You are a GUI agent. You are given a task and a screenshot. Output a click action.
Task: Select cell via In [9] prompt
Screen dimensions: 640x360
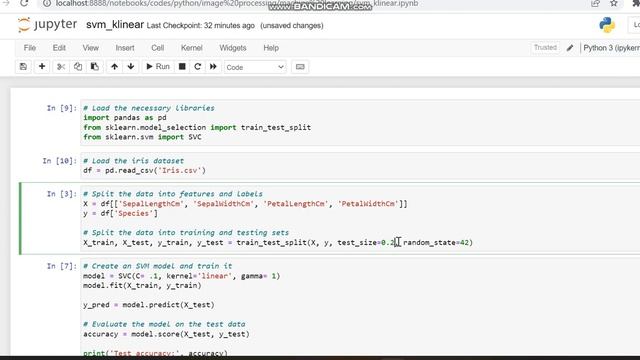coord(61,108)
